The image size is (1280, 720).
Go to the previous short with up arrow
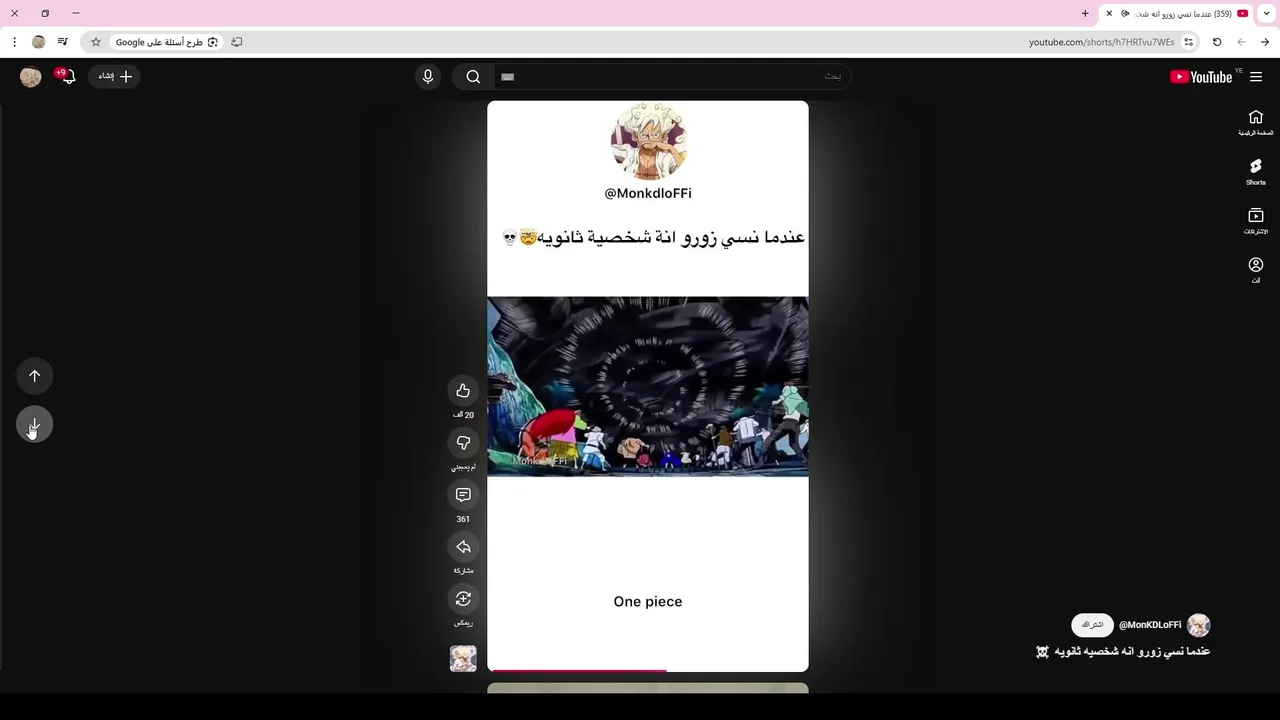point(34,376)
